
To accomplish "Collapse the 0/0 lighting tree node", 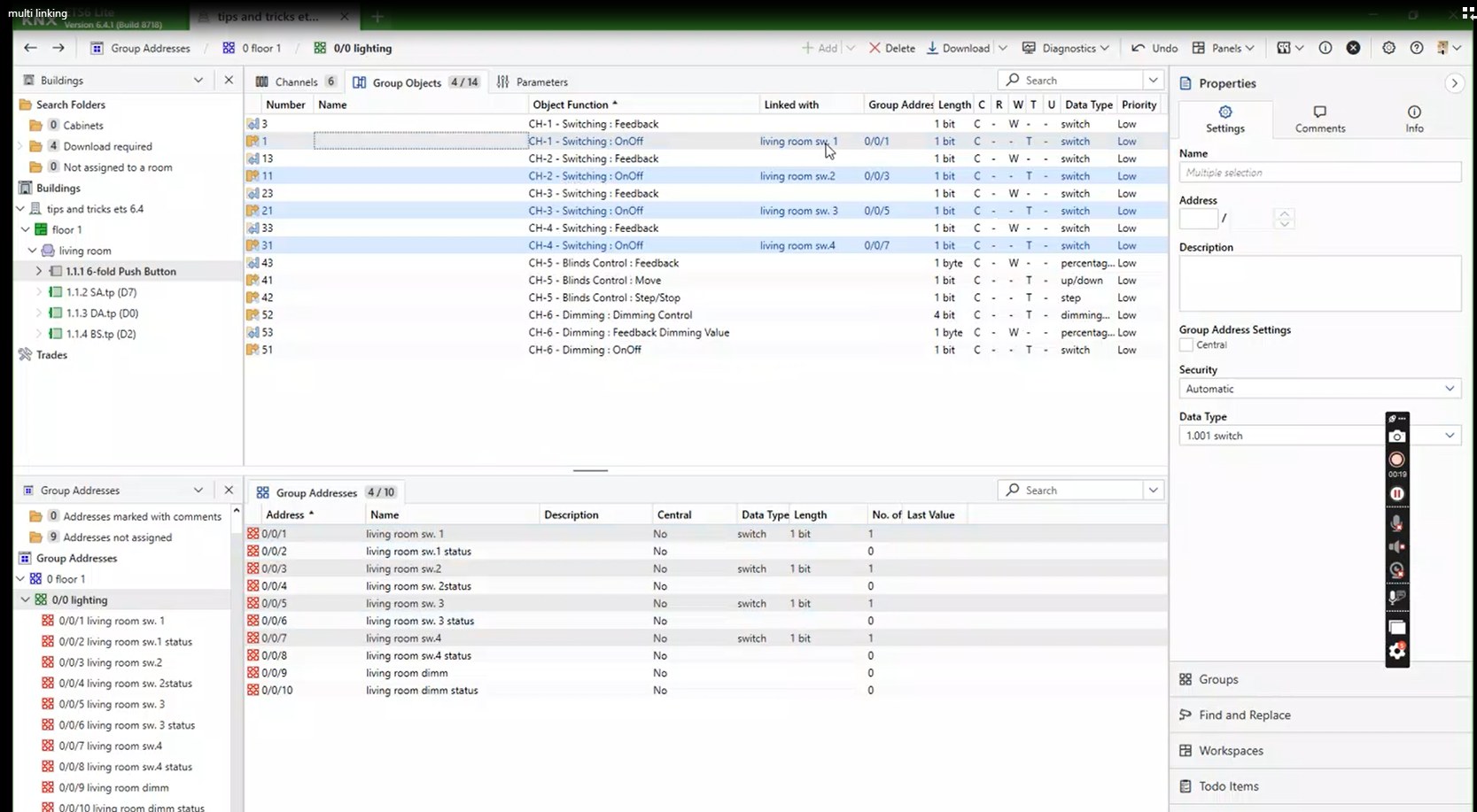I will pos(25,599).
